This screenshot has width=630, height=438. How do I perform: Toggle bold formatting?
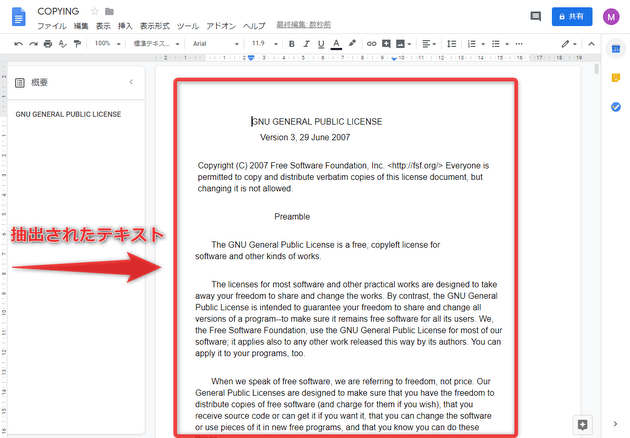(x=292, y=44)
